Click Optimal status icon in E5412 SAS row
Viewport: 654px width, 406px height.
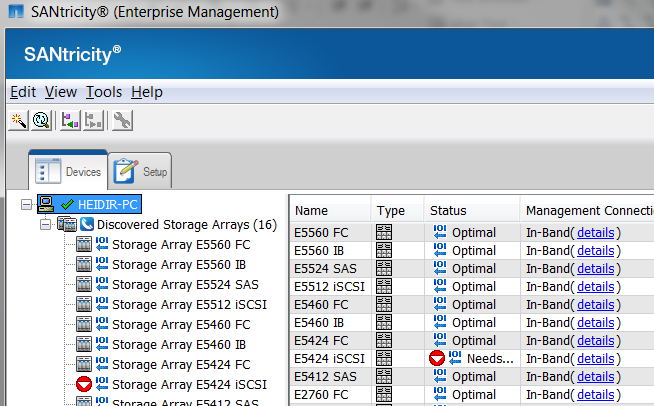(440, 376)
